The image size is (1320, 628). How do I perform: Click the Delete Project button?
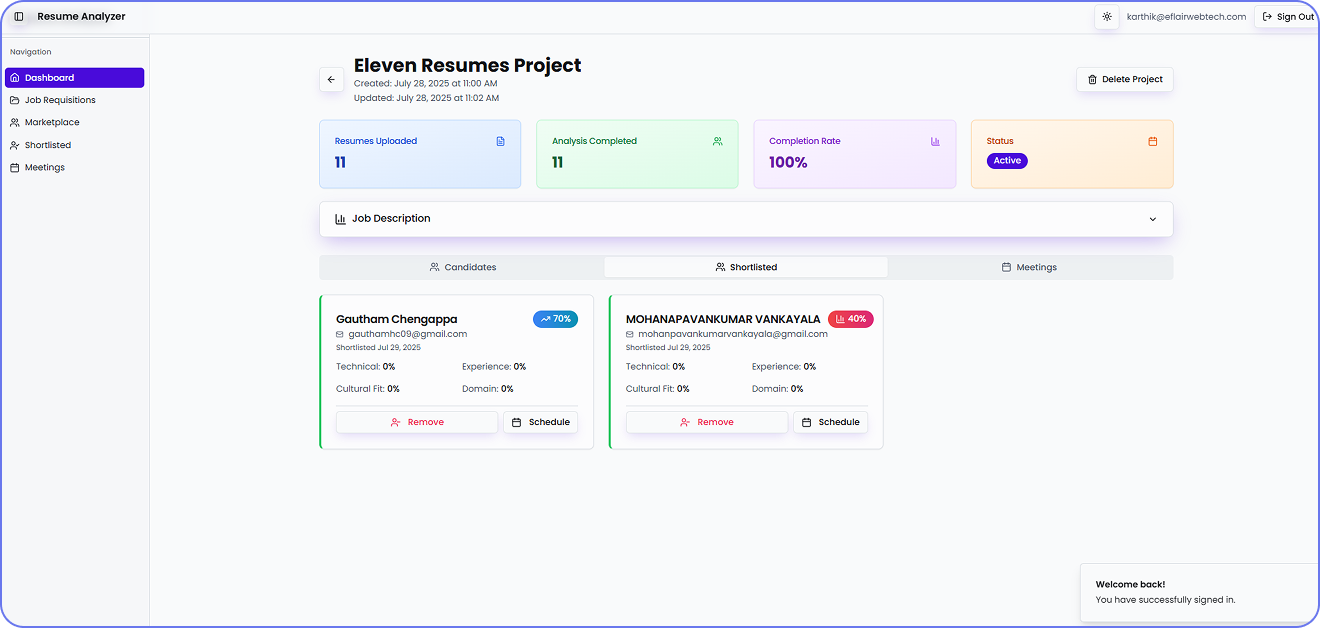point(1125,79)
